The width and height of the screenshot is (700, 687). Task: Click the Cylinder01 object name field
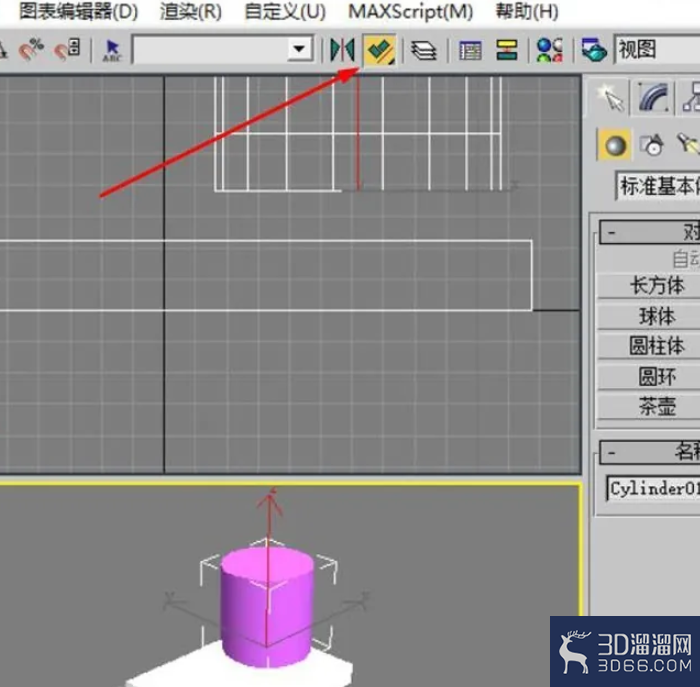coord(653,489)
